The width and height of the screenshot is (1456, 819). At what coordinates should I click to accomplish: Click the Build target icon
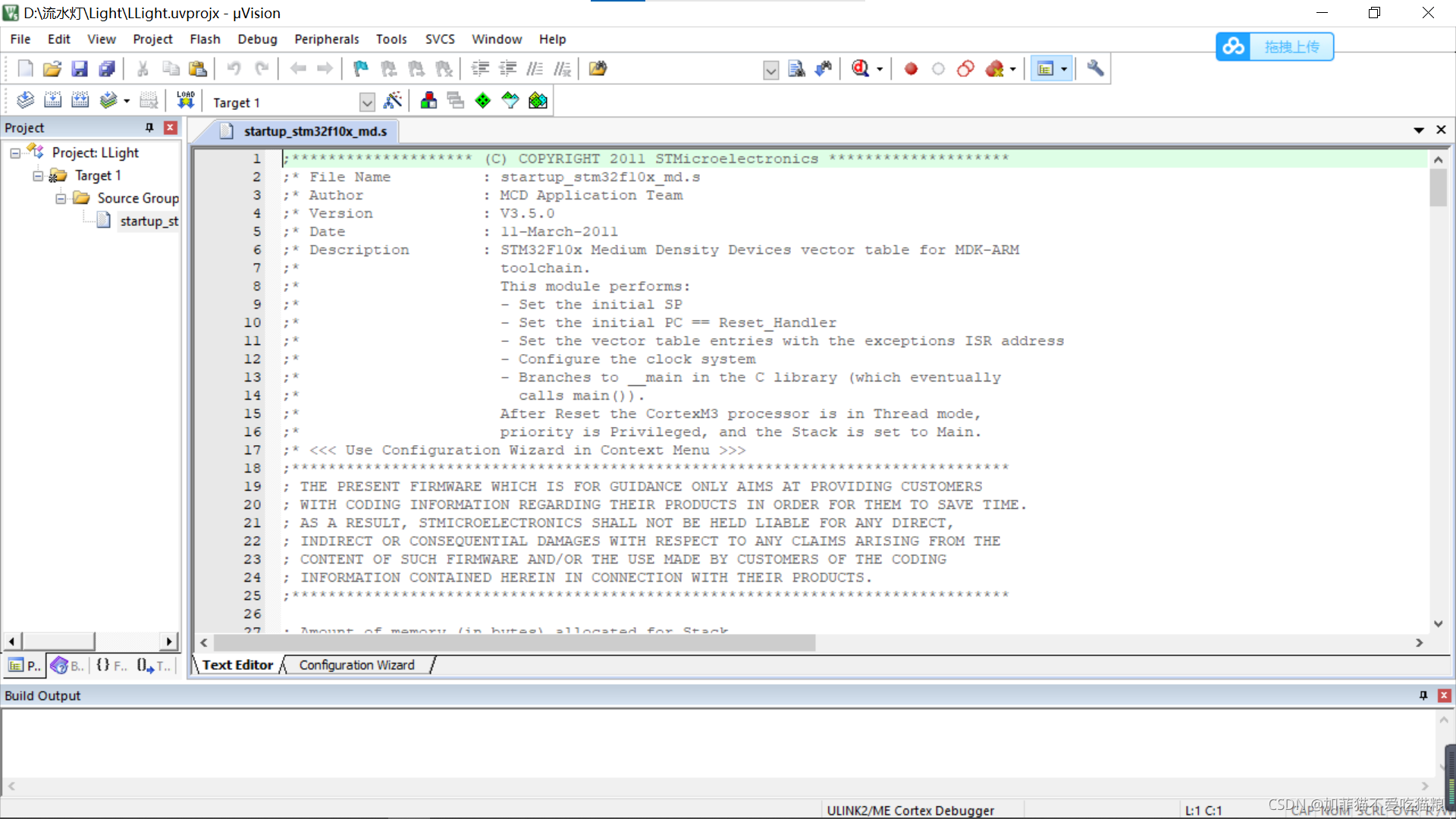pyautogui.click(x=52, y=100)
